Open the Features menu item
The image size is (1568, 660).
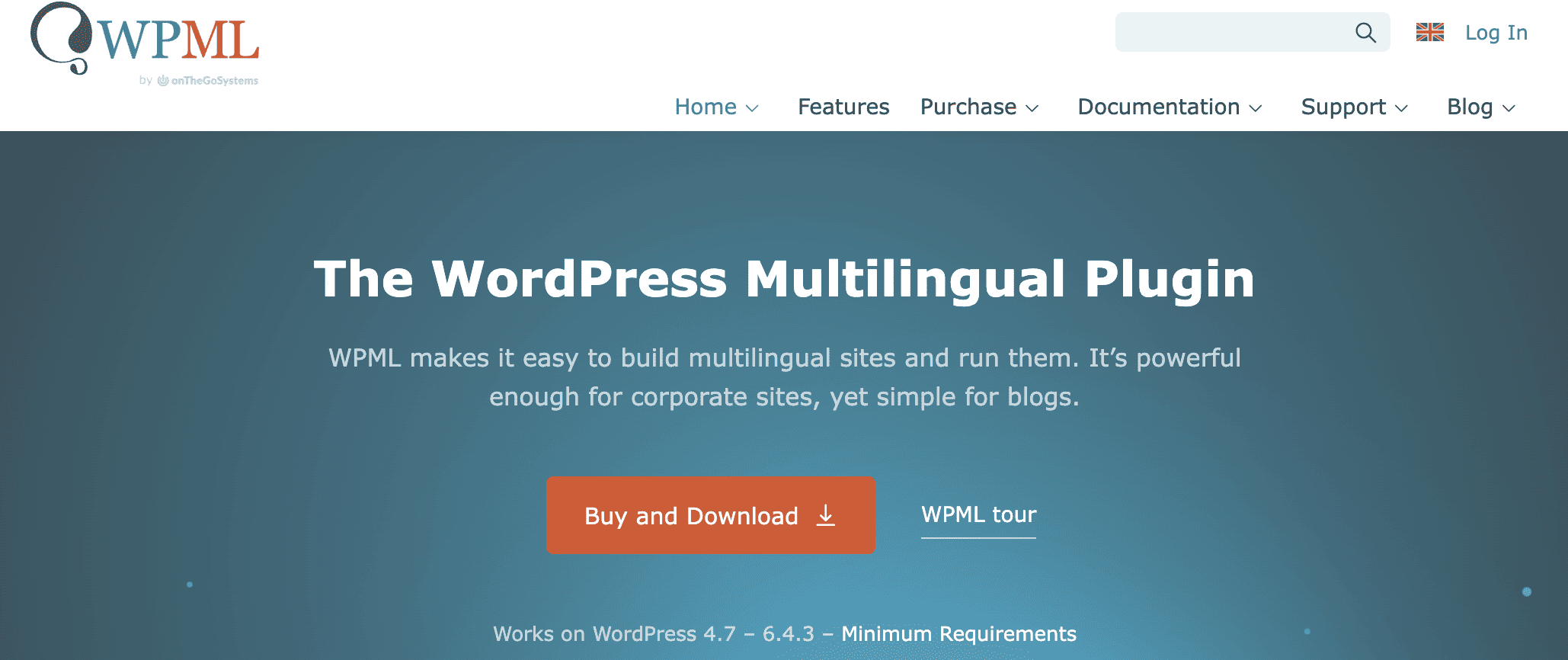coord(843,107)
